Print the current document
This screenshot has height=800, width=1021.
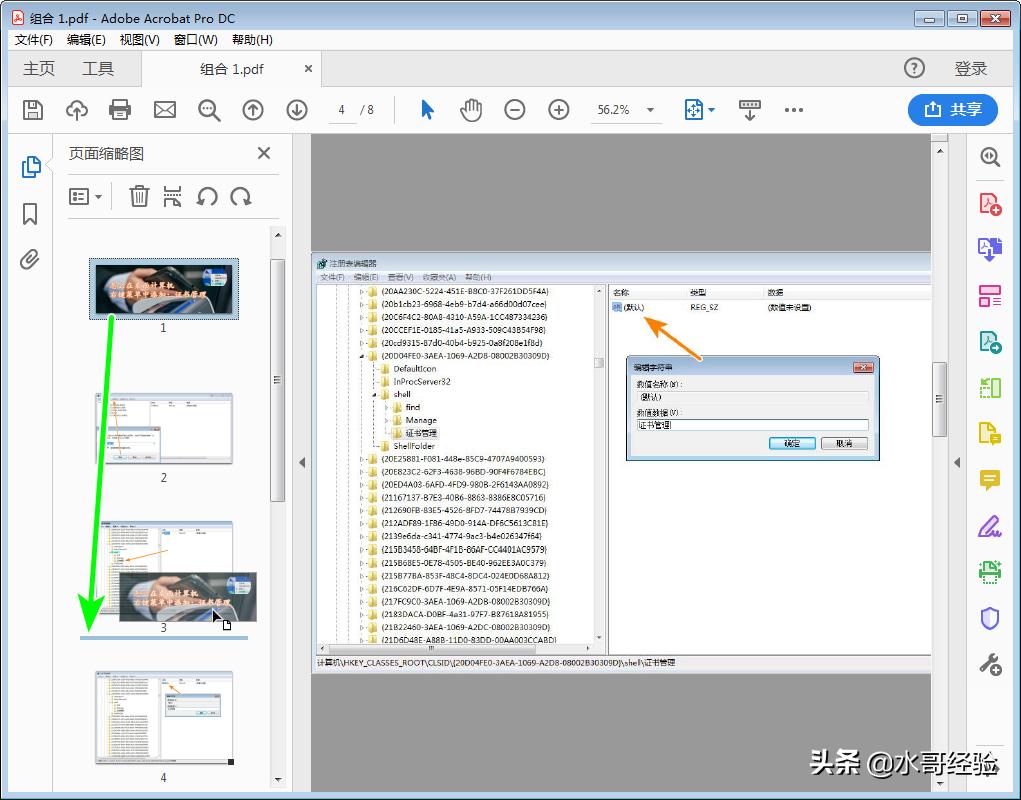pyautogui.click(x=120, y=110)
